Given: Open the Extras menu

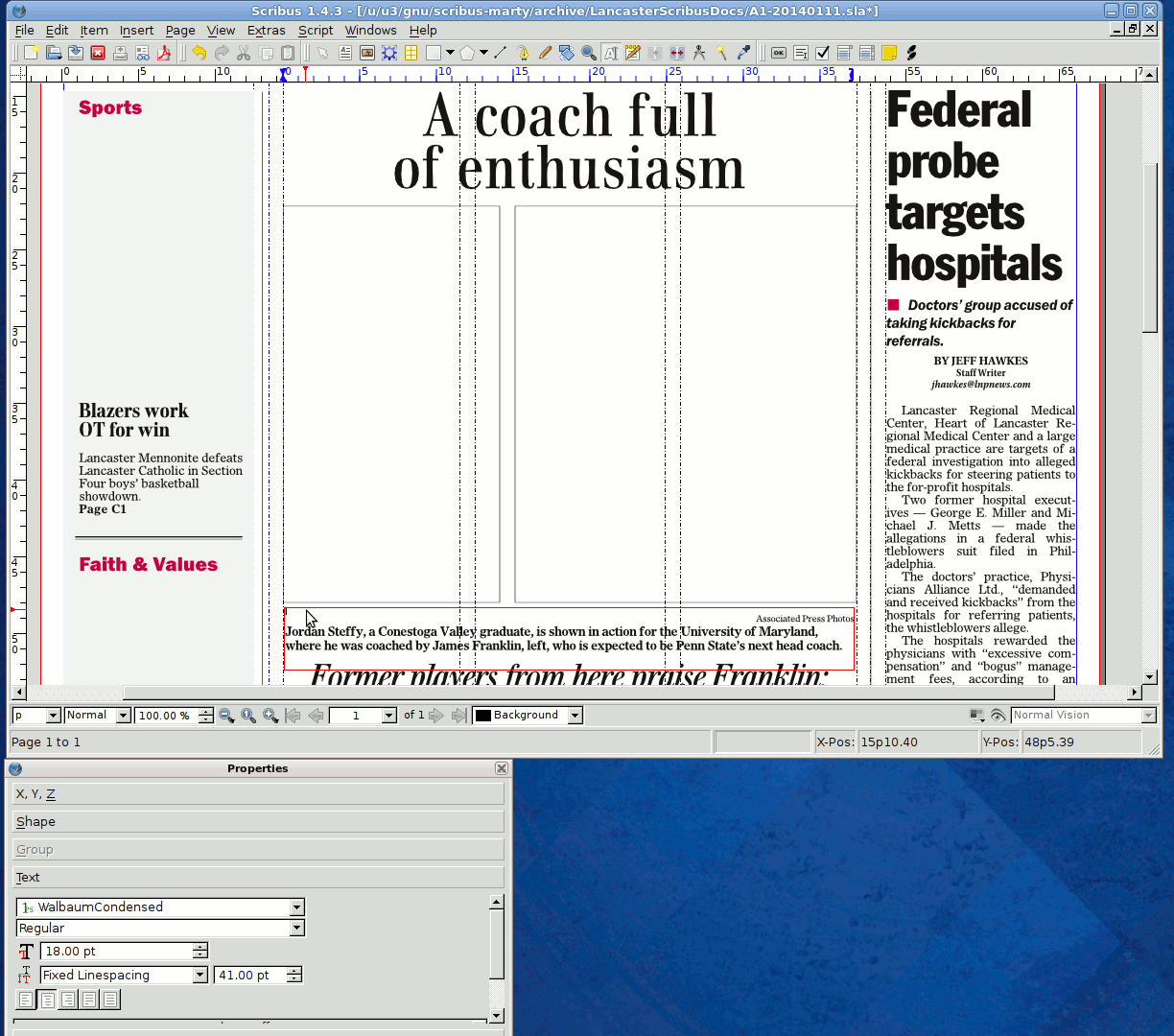Looking at the screenshot, I should [266, 30].
